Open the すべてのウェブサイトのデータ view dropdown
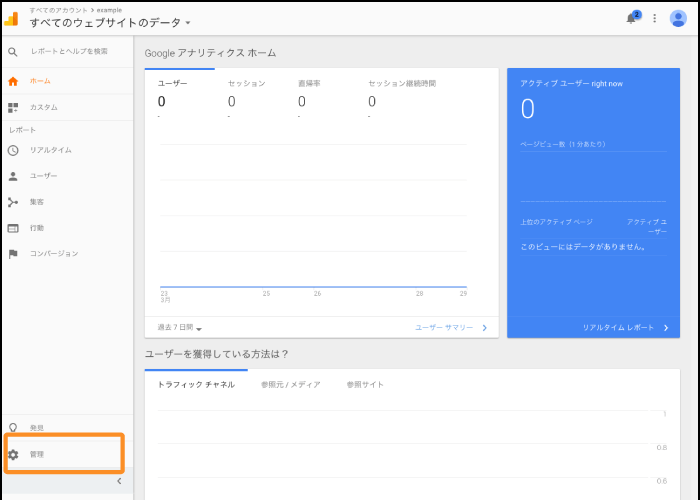This screenshot has width=700, height=500. 110,22
